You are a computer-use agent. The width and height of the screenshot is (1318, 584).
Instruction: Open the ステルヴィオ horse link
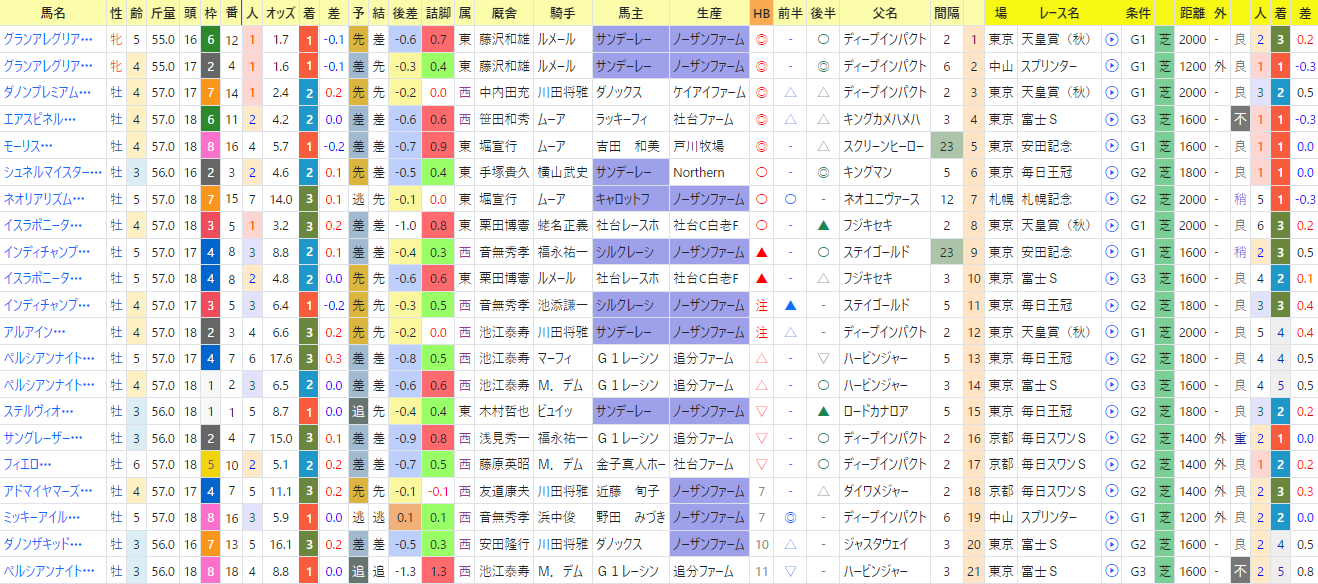(x=38, y=410)
